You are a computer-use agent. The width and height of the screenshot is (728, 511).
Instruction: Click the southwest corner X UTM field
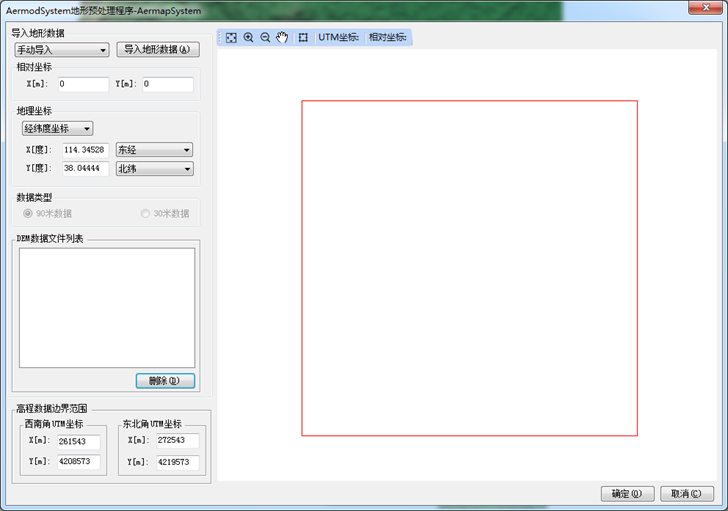[x=78, y=441]
